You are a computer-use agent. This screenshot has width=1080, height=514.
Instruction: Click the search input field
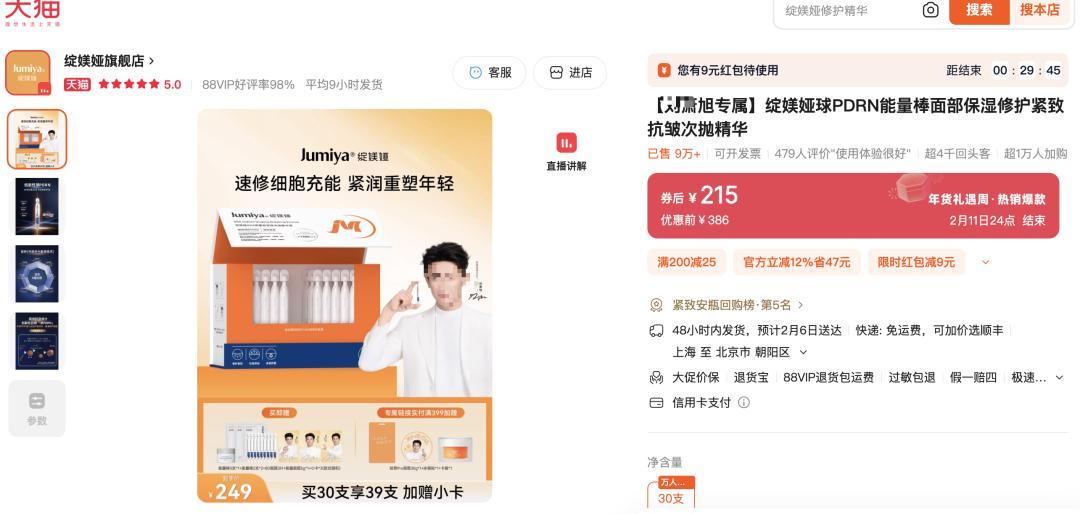[x=847, y=10]
